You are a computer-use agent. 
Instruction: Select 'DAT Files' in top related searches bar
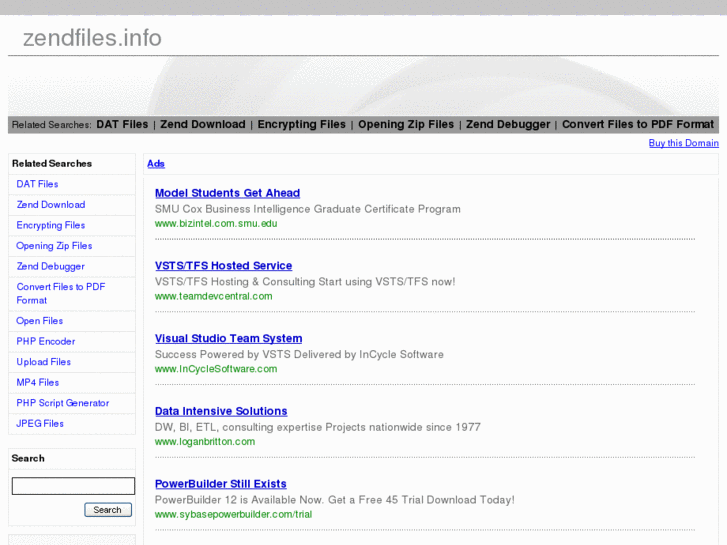tap(122, 125)
